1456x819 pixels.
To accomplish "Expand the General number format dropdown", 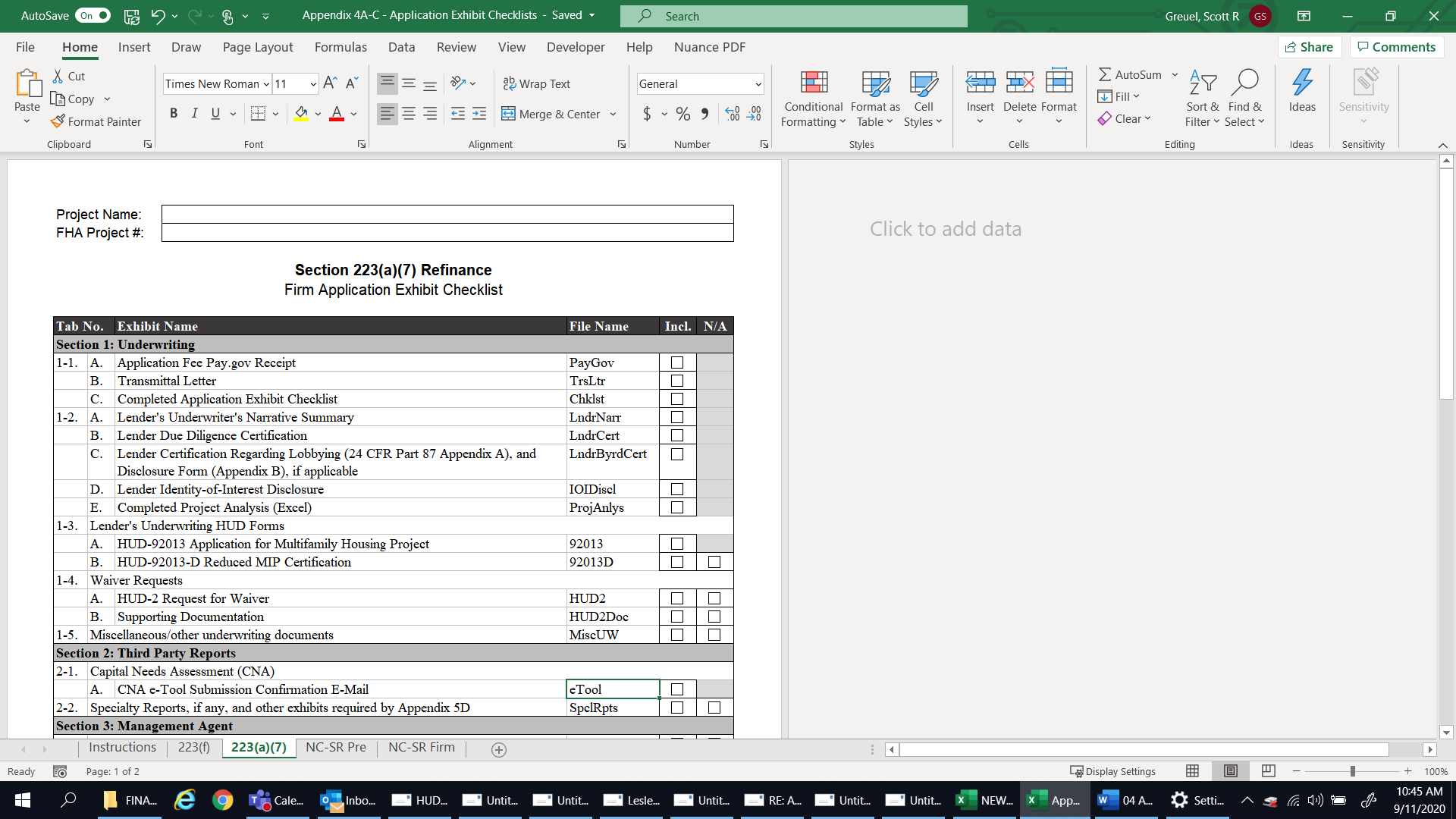I will 758,84.
